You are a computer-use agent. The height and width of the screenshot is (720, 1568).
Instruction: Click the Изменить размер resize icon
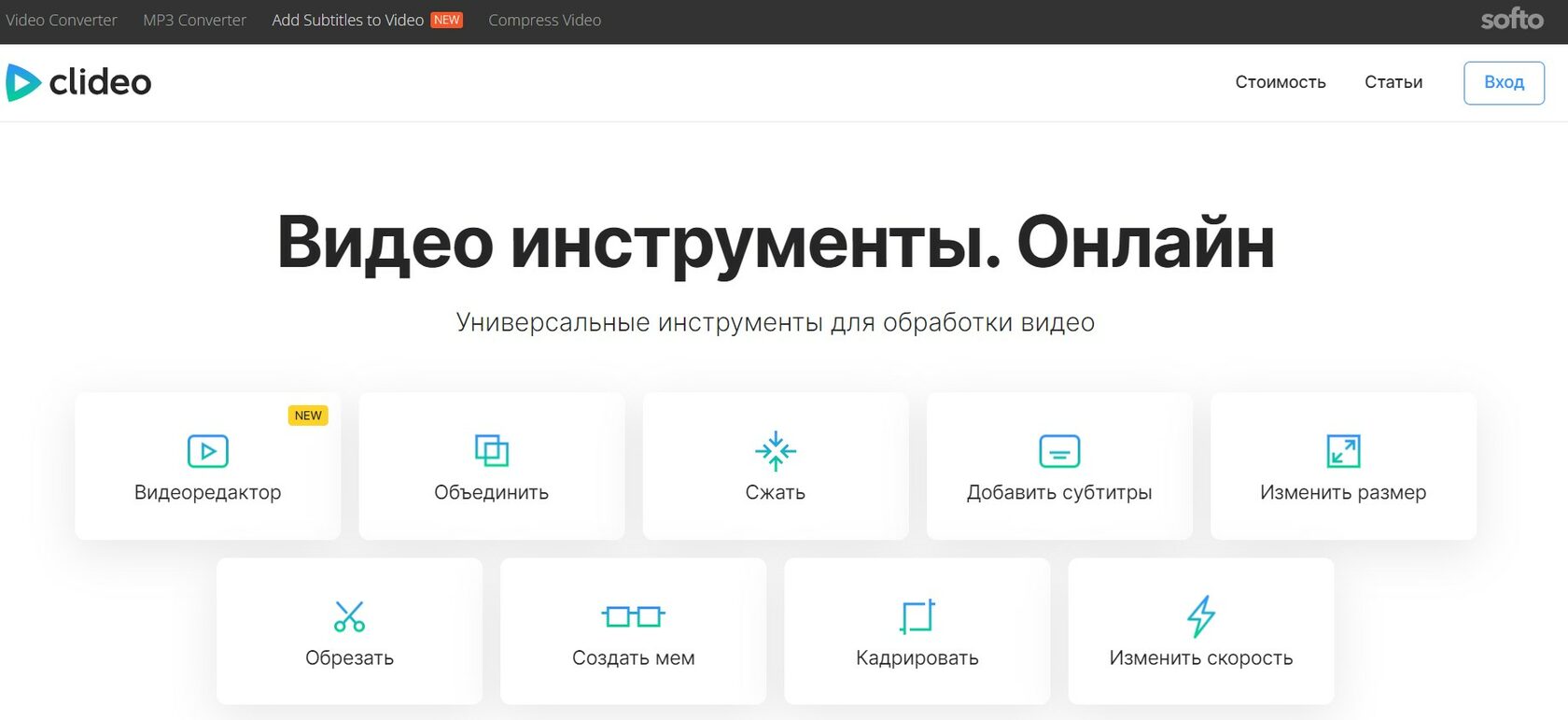pyautogui.click(x=1343, y=451)
